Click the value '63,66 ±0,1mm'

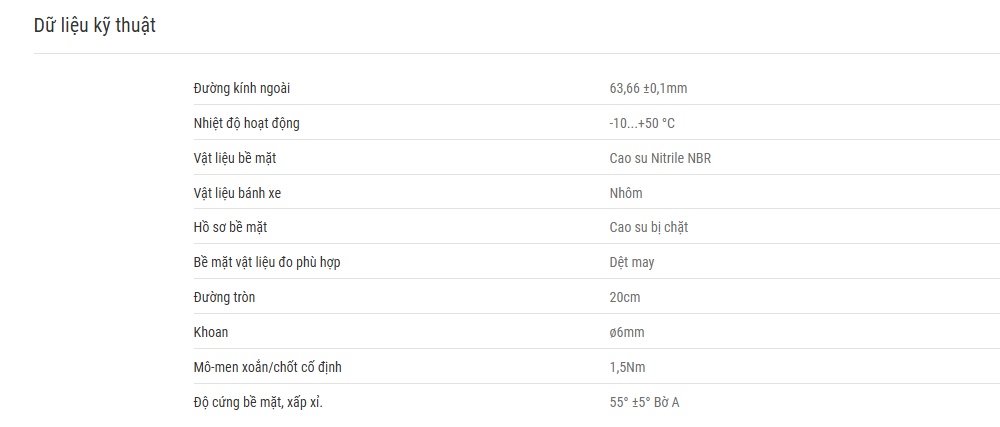[x=649, y=89]
